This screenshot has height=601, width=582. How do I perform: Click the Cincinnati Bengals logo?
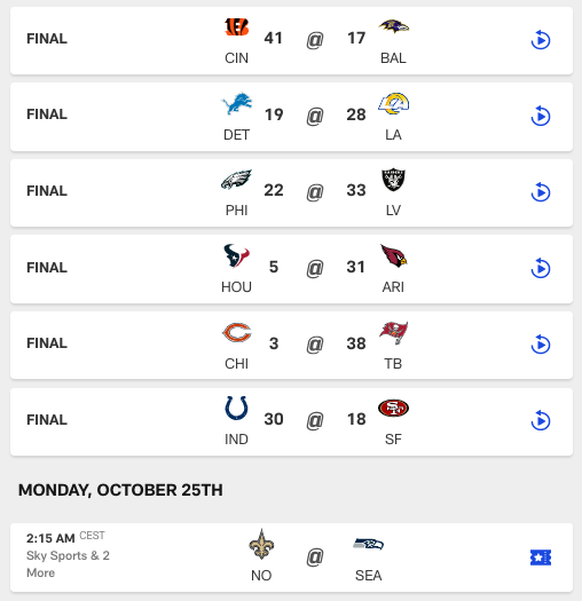[237, 27]
